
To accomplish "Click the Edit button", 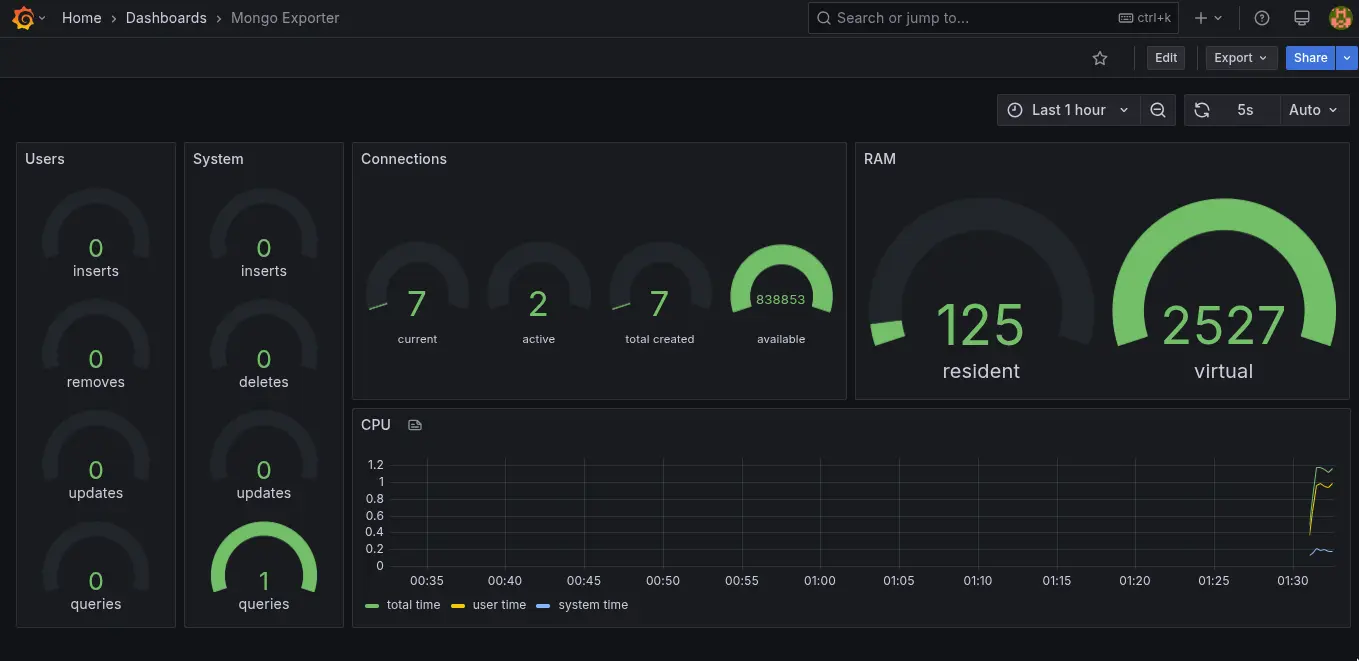I will coord(1164,58).
